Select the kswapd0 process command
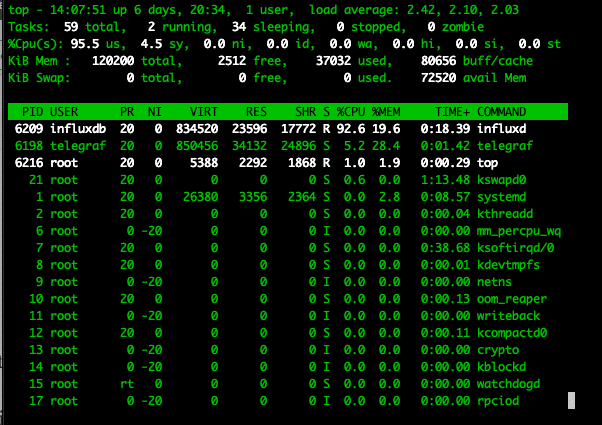602x425 pixels. coord(501,180)
